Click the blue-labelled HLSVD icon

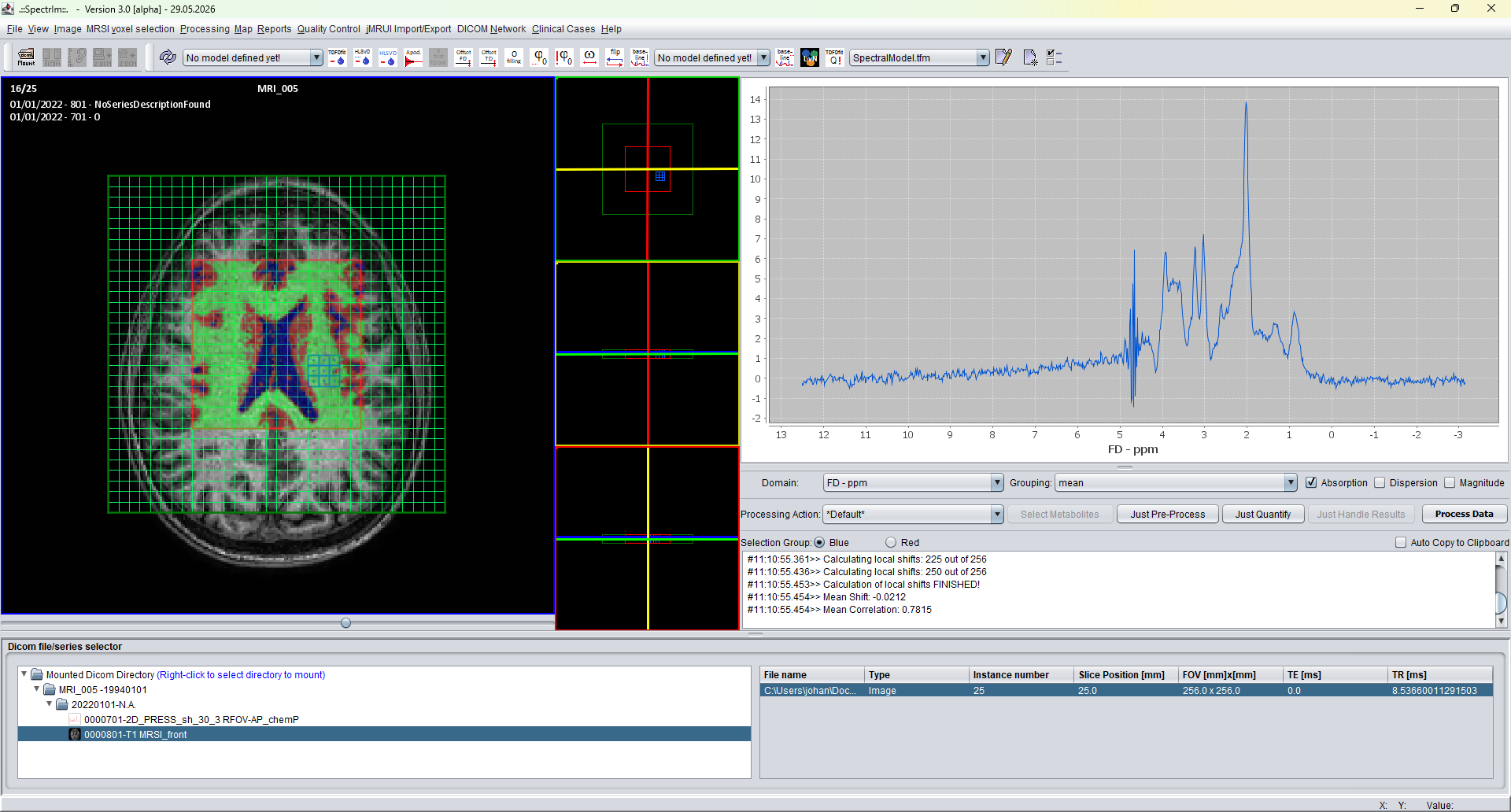(388, 57)
